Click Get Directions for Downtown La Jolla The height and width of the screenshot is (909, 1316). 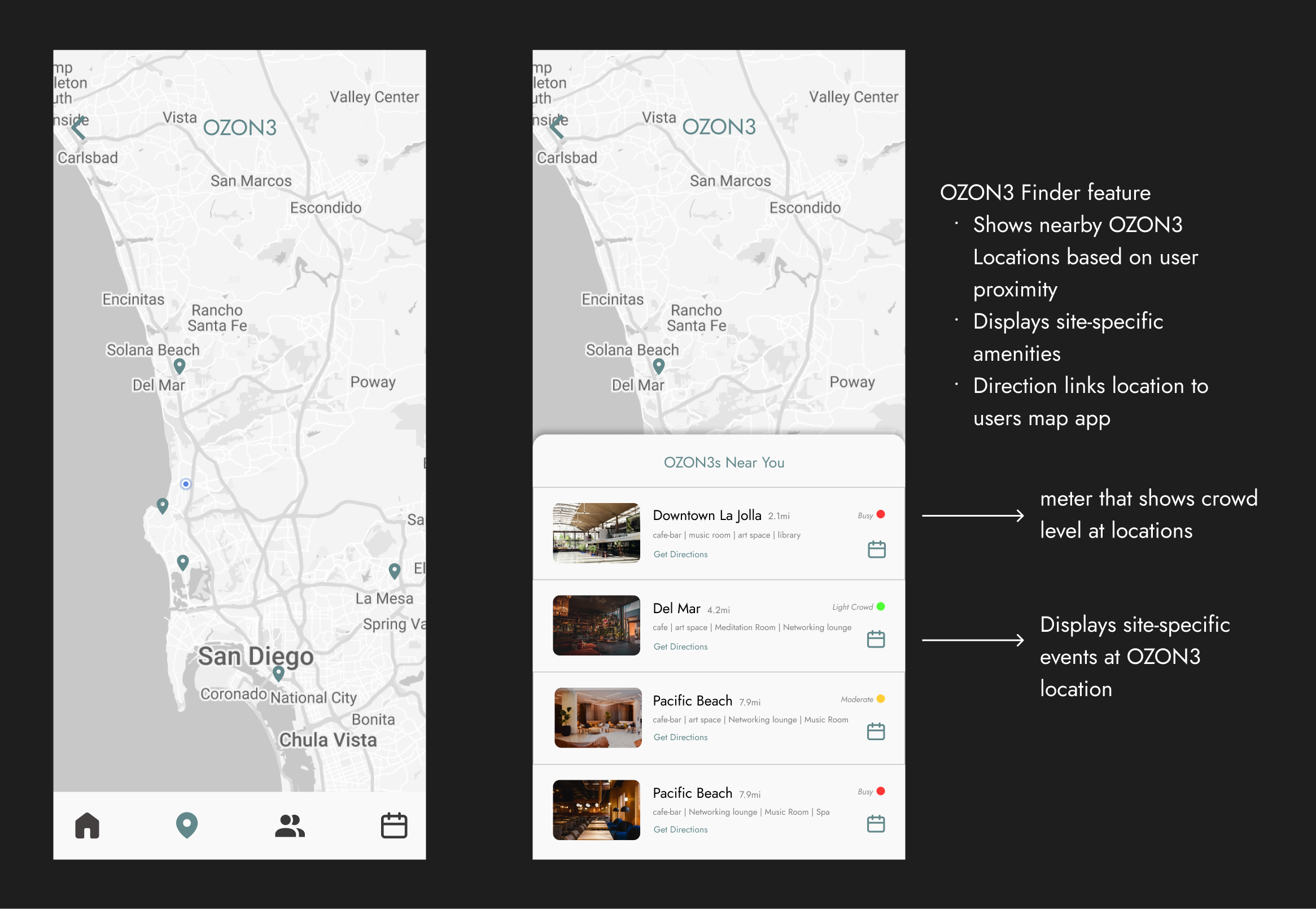(680, 554)
